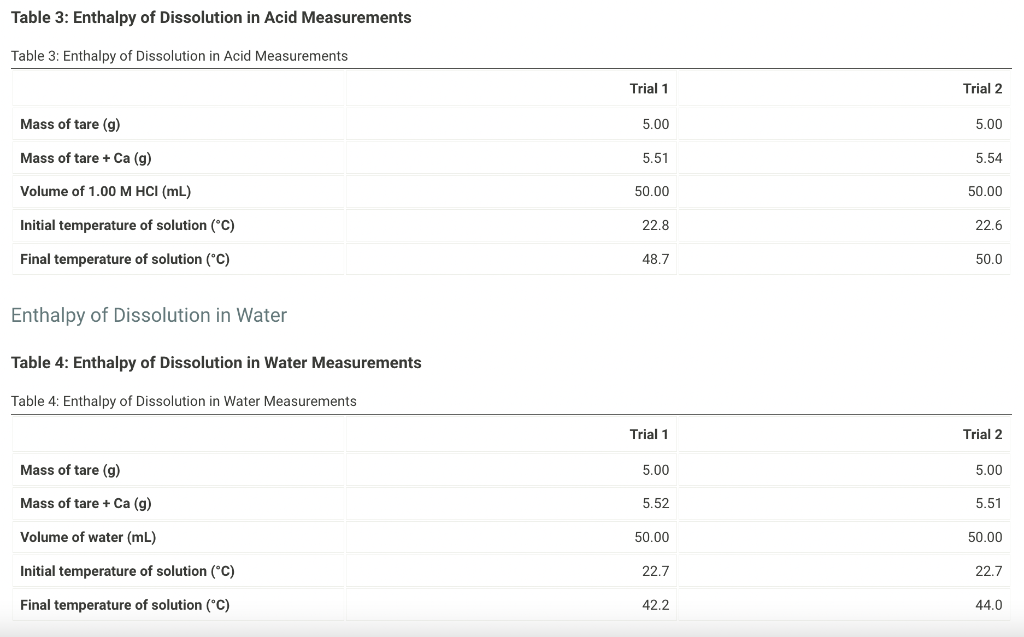Select the 50.0 final temperature in Trial 2
1024x637 pixels.
[990, 258]
